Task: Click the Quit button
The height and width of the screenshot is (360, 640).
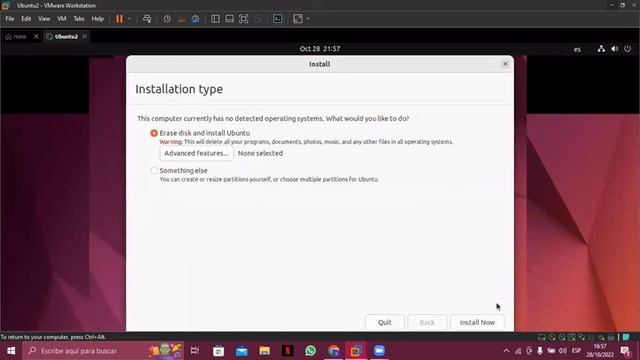Action: tap(384, 322)
